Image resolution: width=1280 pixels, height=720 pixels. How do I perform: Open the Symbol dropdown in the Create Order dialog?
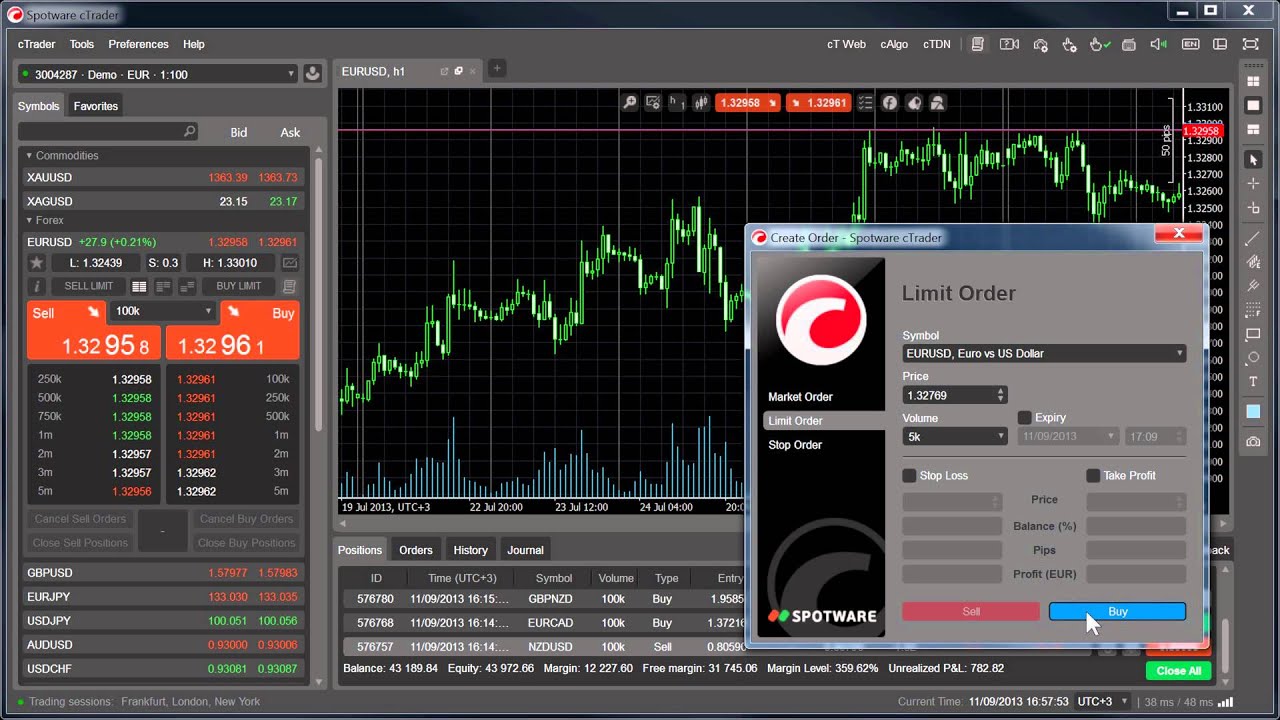pyautogui.click(x=1044, y=353)
